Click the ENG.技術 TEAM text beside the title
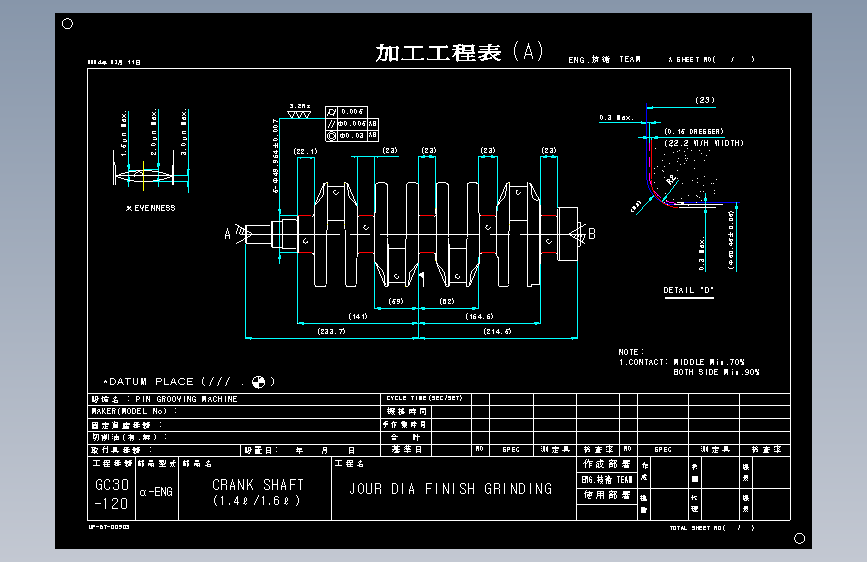This screenshot has width=867, height=562. (604, 59)
